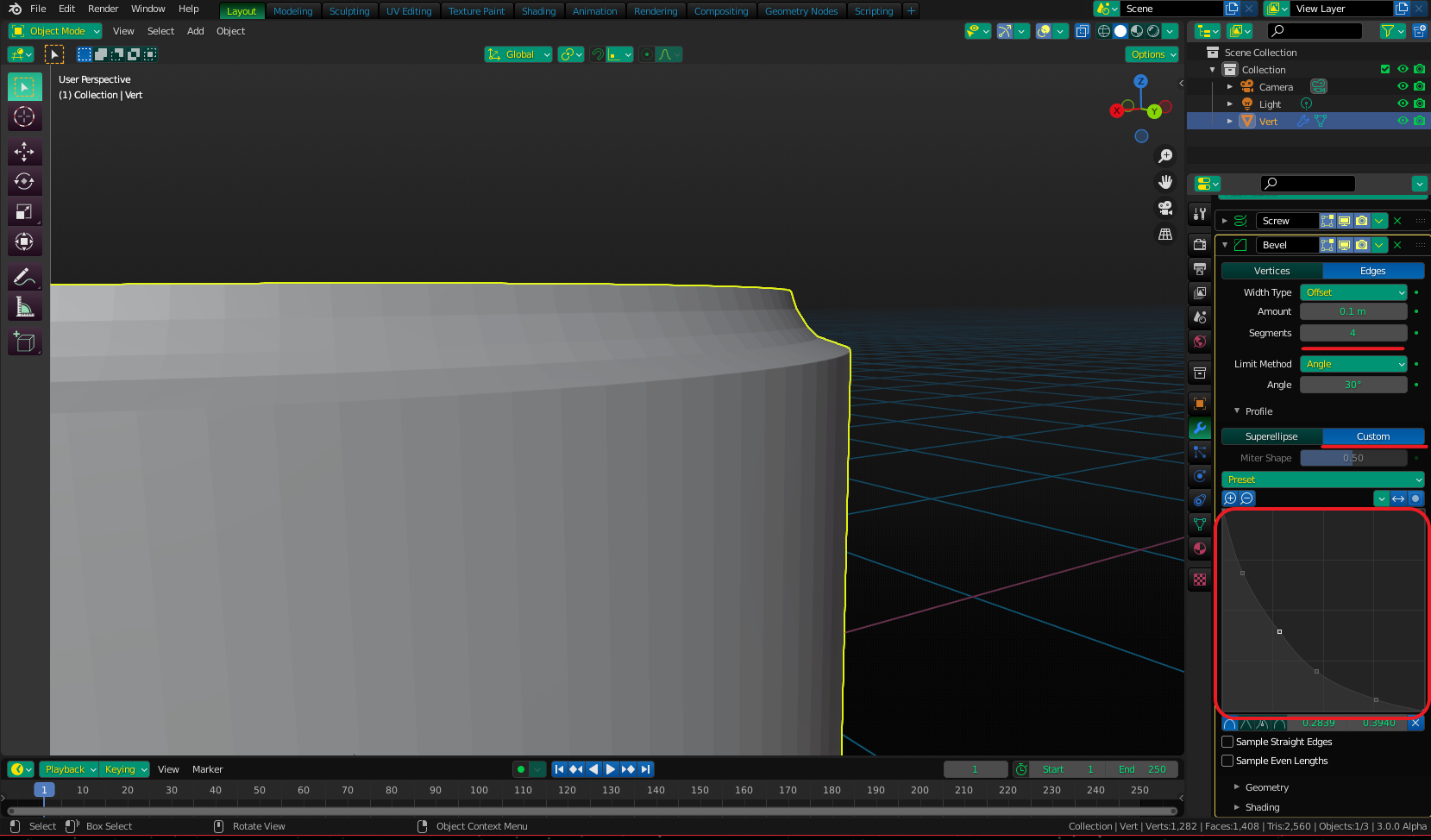Image resolution: width=1431 pixels, height=840 pixels.
Task: Remove the Bevel modifier
Action: (x=1398, y=245)
